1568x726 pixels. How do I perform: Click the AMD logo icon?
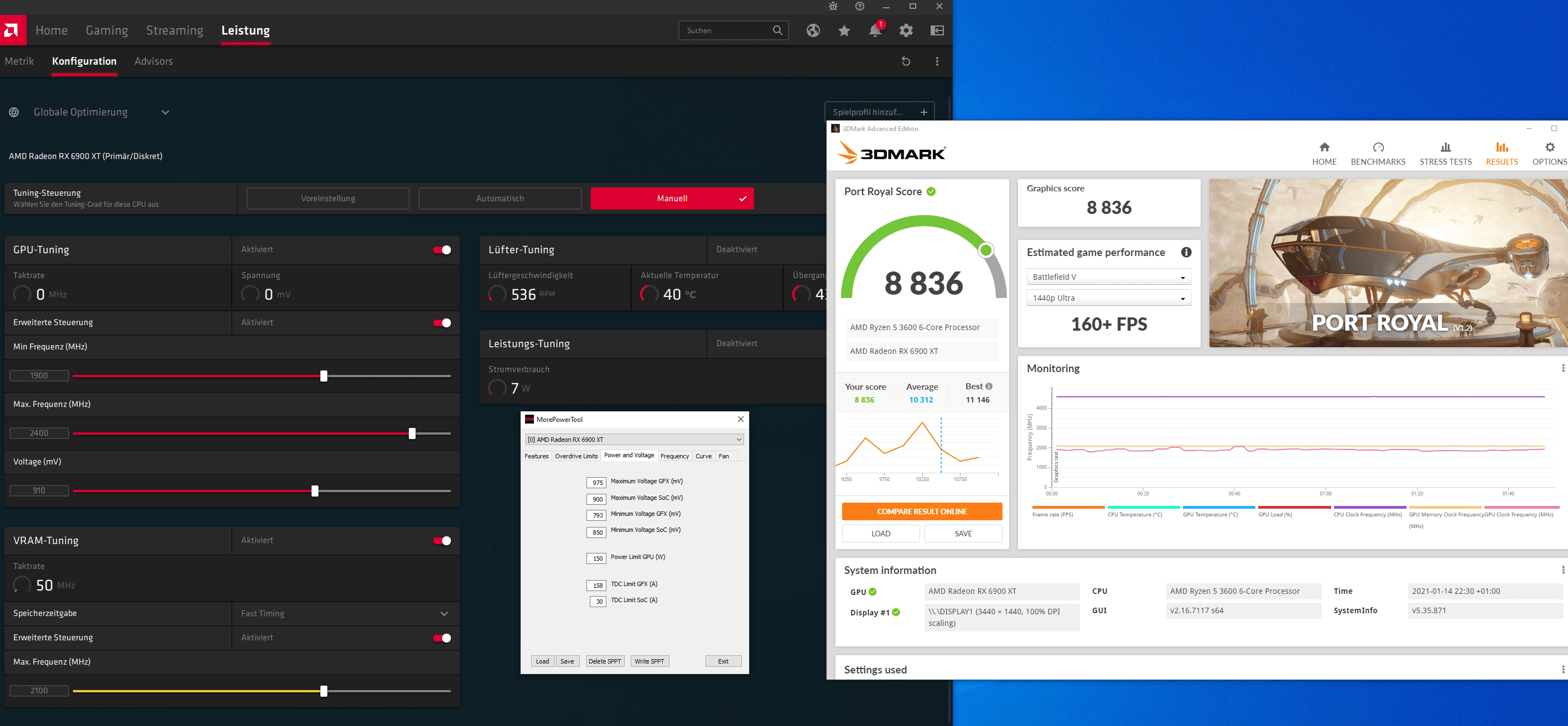coord(12,30)
